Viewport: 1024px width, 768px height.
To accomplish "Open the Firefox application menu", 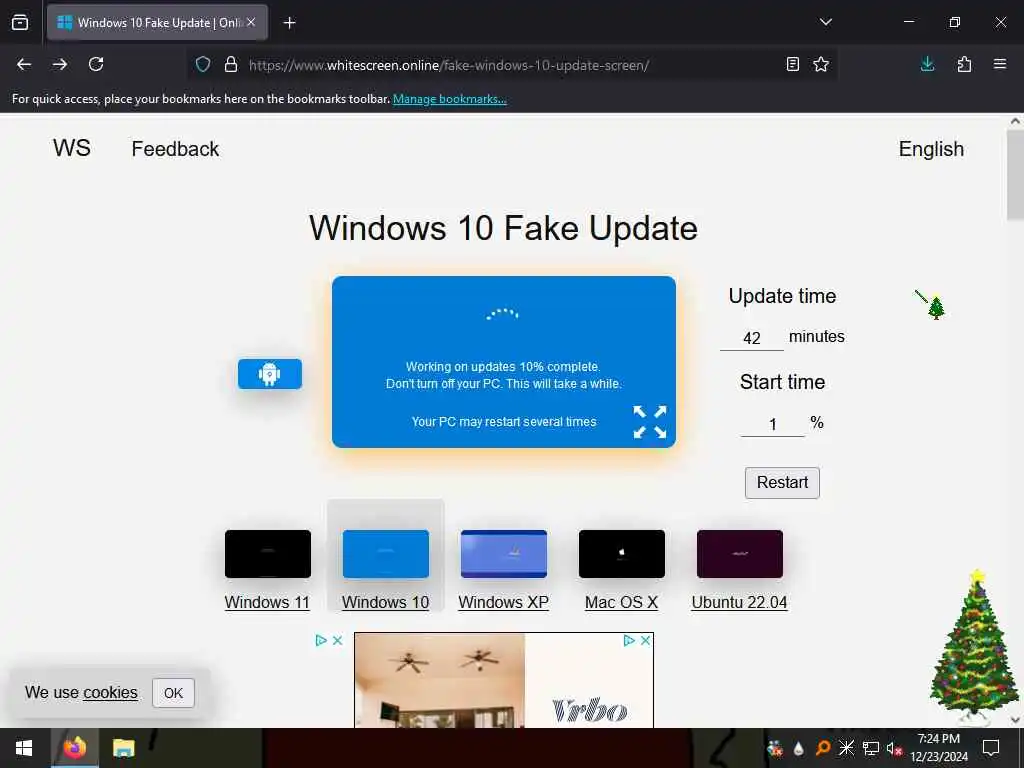I will [x=1000, y=64].
